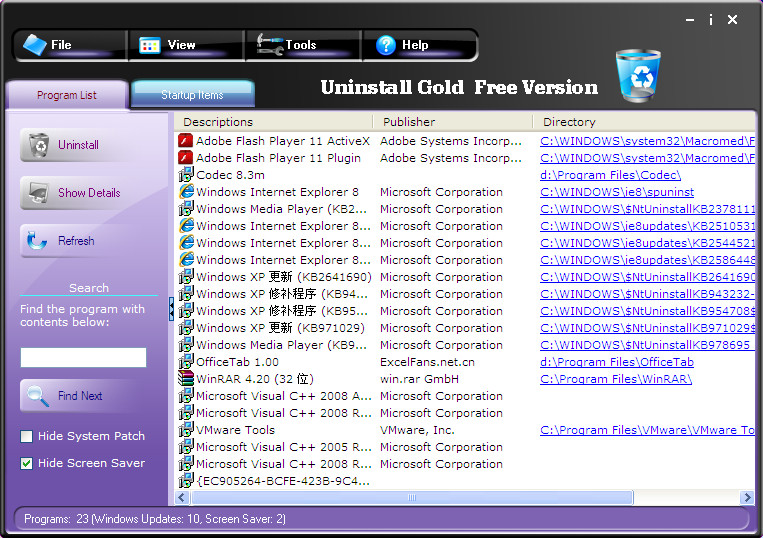This screenshot has width=763, height=538.
Task: Click the WinRAR 4.20 books icon
Action: [x=185, y=378]
